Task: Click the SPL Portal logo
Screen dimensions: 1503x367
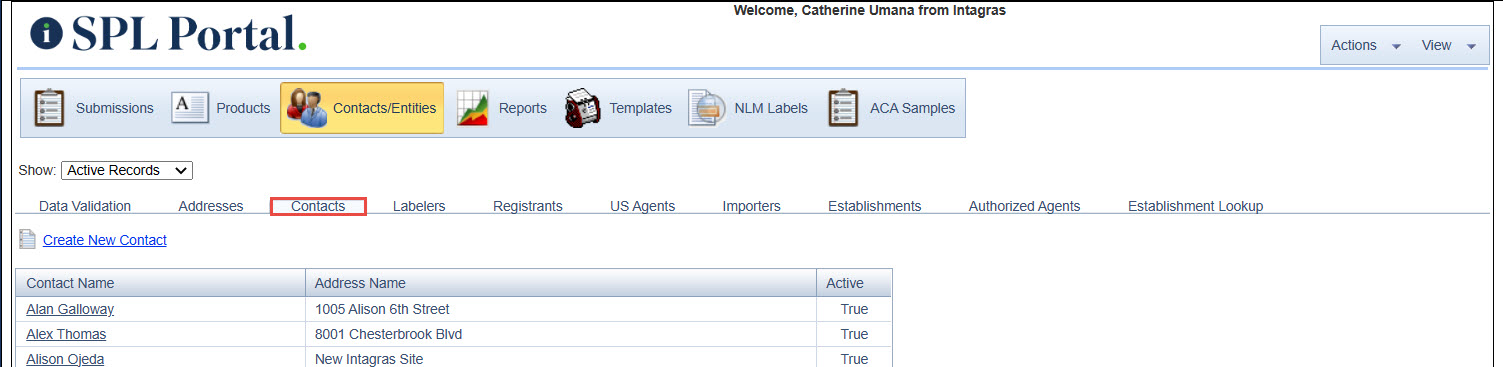Action: click(x=168, y=34)
